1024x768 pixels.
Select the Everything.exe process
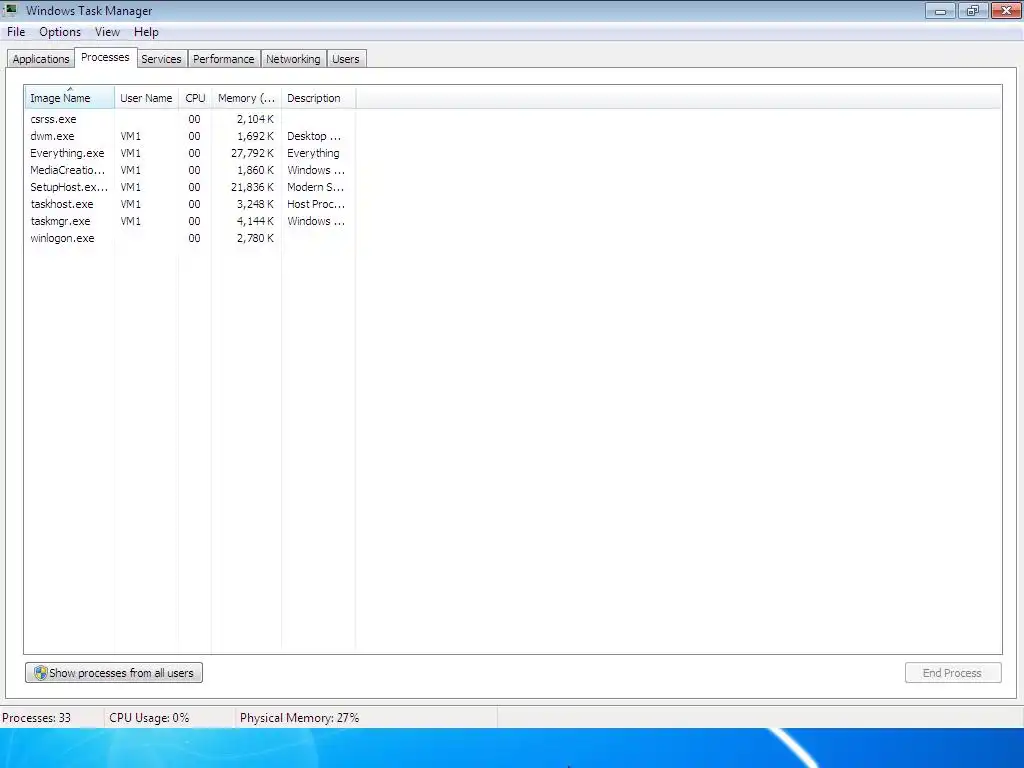(189, 153)
